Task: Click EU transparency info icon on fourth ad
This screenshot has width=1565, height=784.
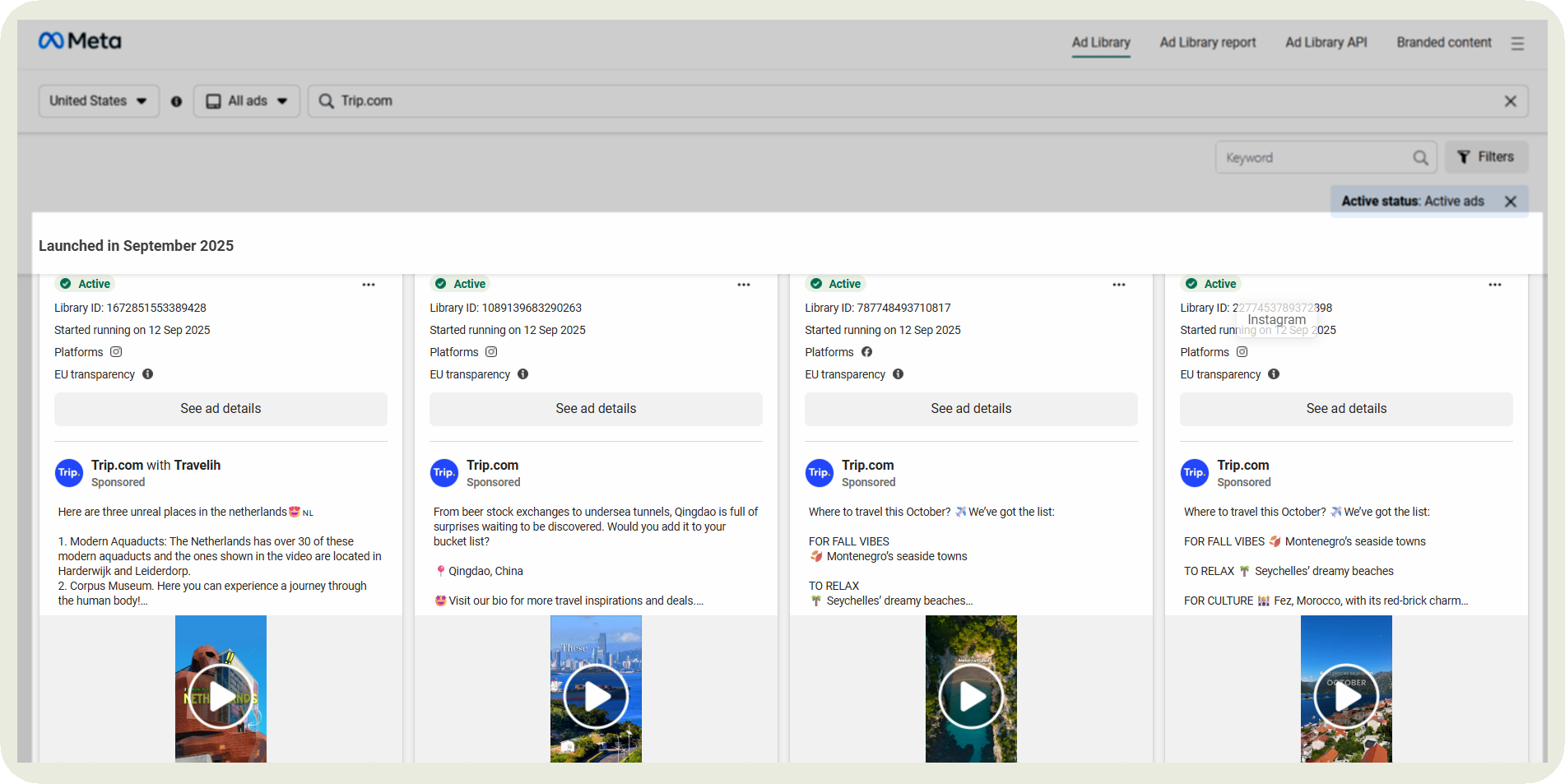Action: [x=1274, y=374]
